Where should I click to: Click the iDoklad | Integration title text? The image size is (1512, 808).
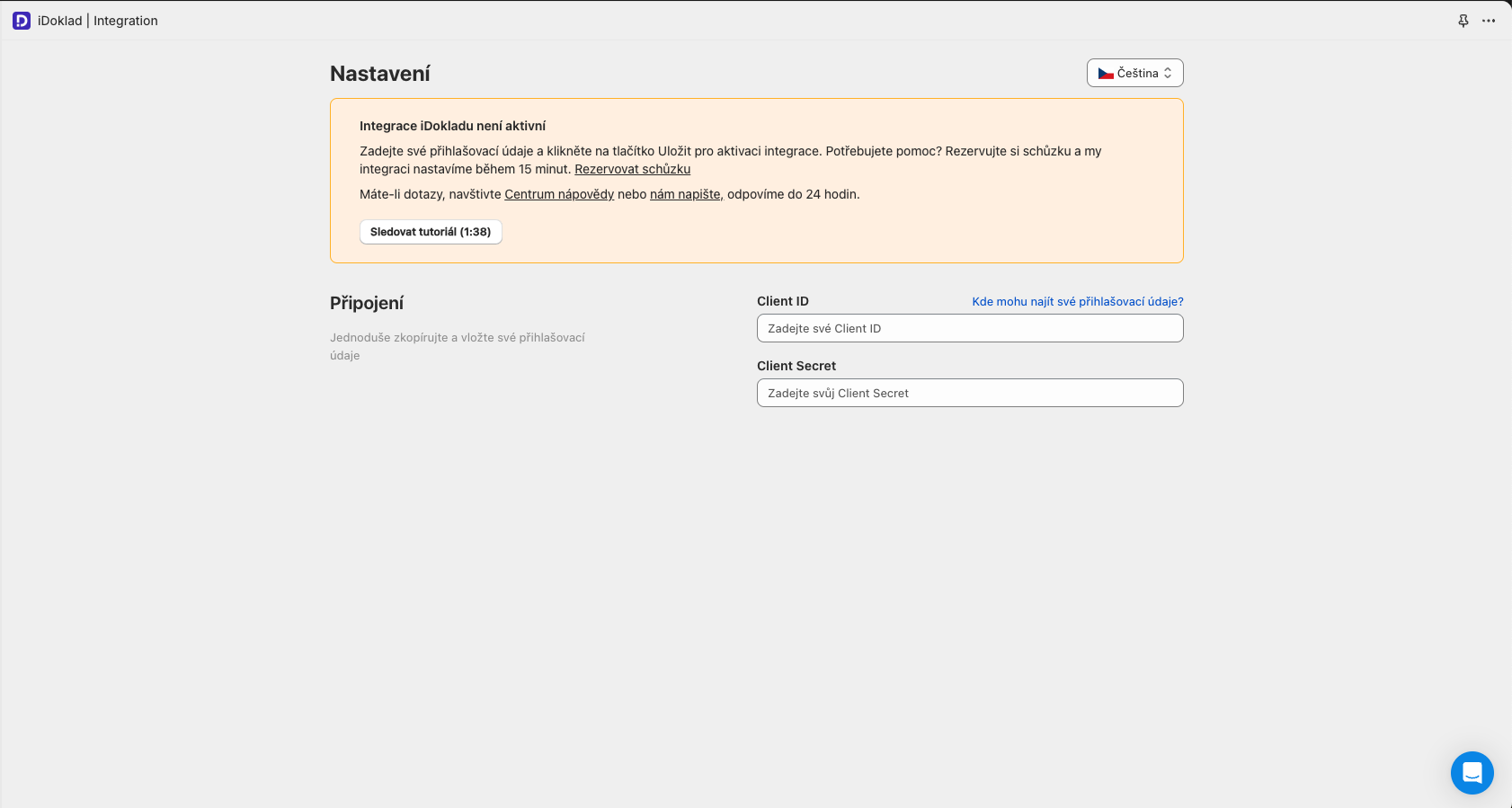98,21
